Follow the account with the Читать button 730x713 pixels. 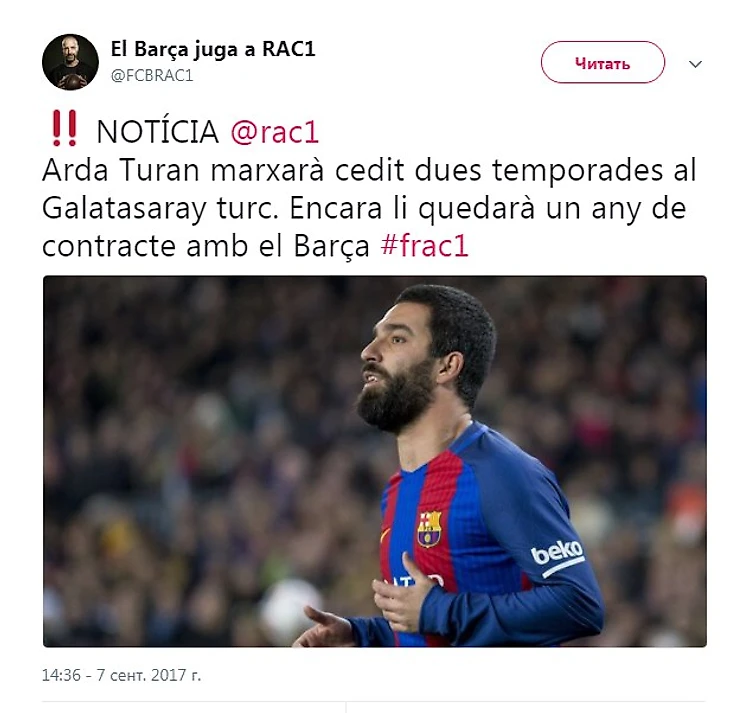pyautogui.click(x=602, y=62)
